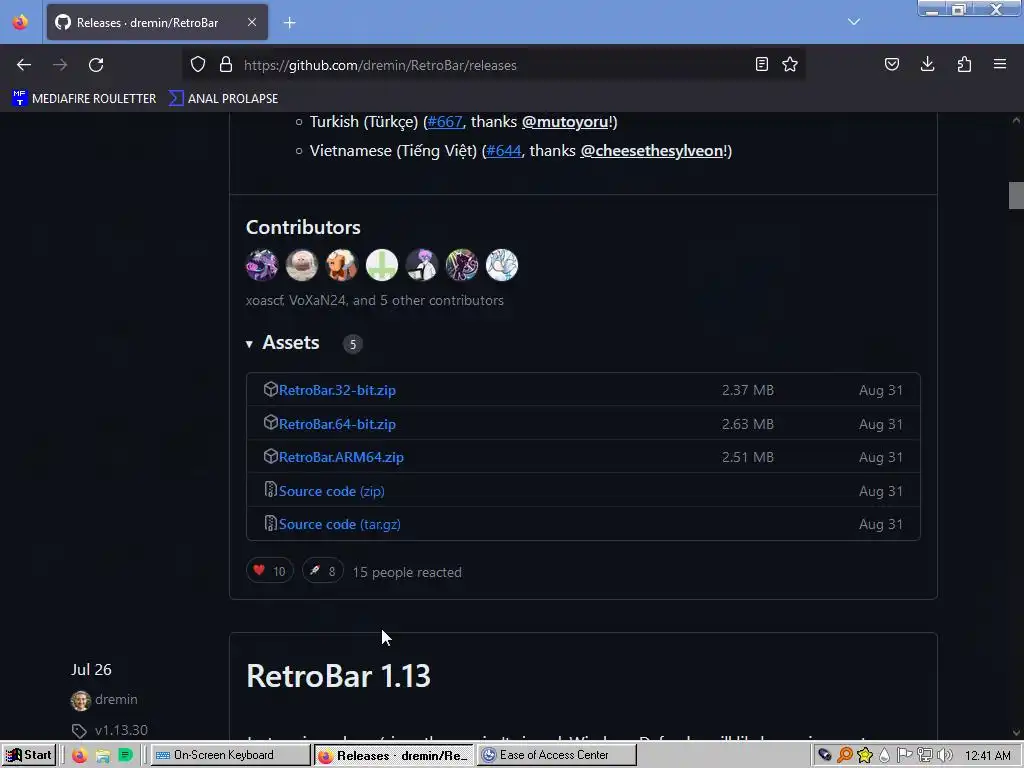Click the second contributor avatar
Image resolution: width=1024 pixels, height=768 pixels.
tap(302, 265)
